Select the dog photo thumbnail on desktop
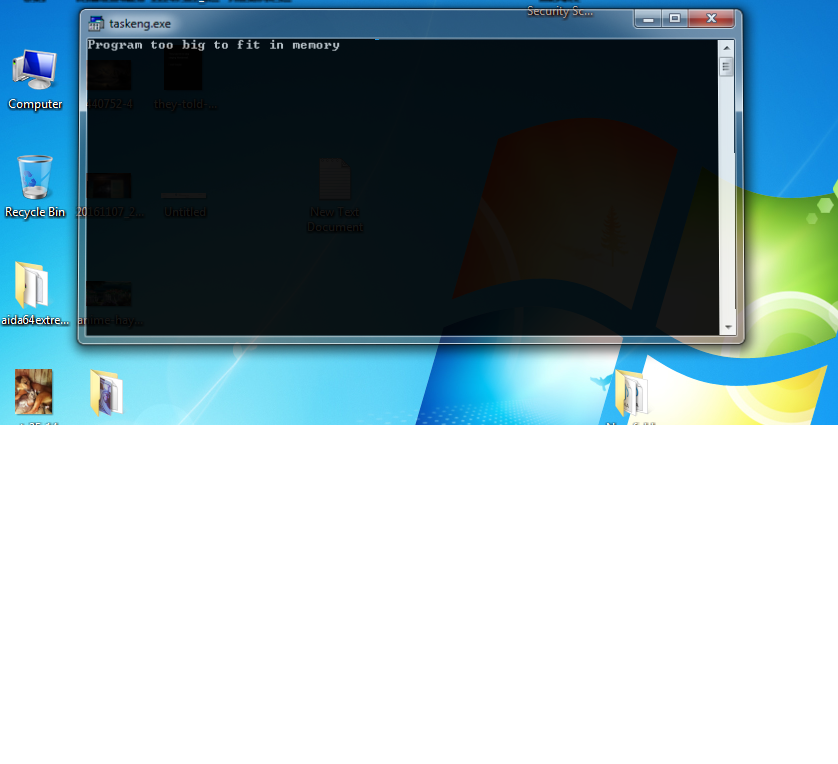The height and width of the screenshot is (764, 838). (34, 392)
